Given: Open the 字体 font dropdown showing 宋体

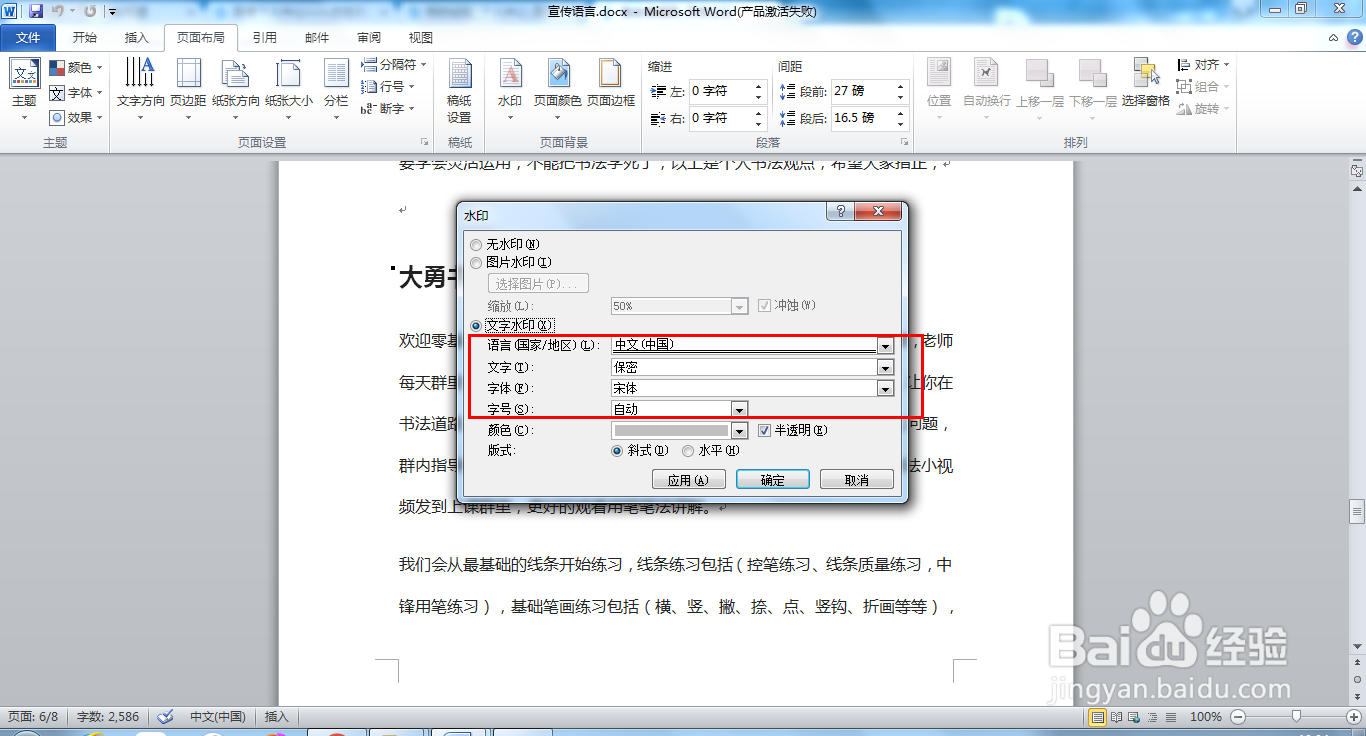Looking at the screenshot, I should tap(885, 388).
